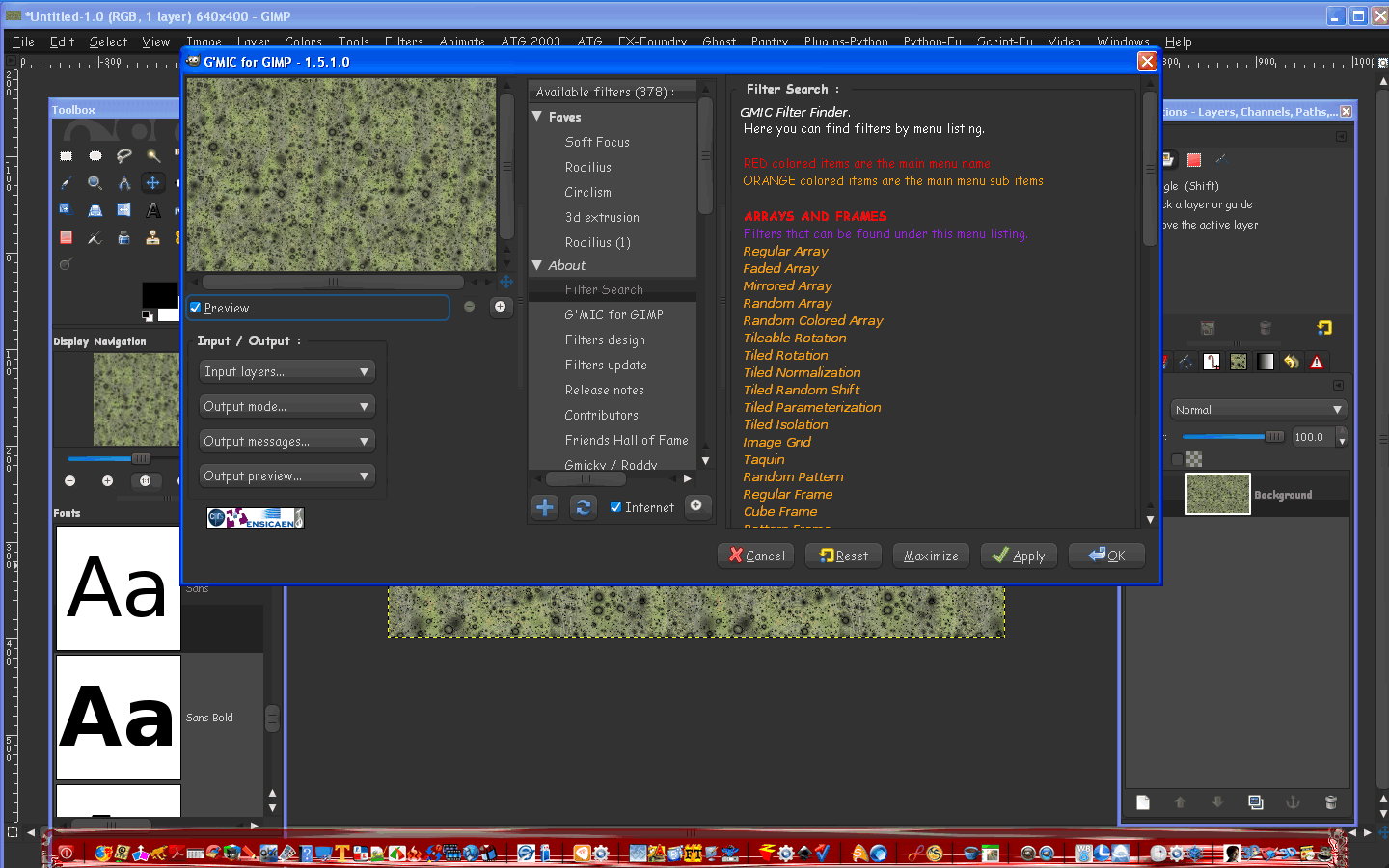This screenshot has width=1389, height=868.
Task: Select the Release notes entry
Action: tap(604, 390)
